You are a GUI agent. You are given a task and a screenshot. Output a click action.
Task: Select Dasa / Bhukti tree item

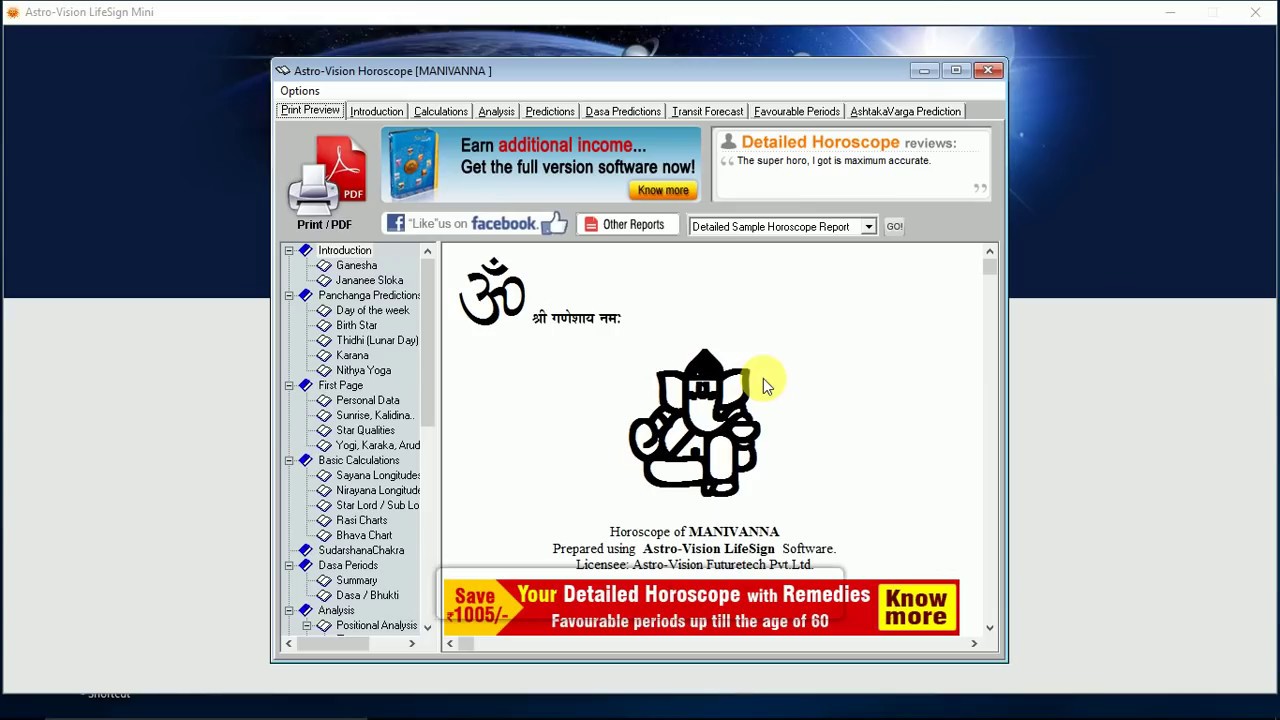point(367,596)
